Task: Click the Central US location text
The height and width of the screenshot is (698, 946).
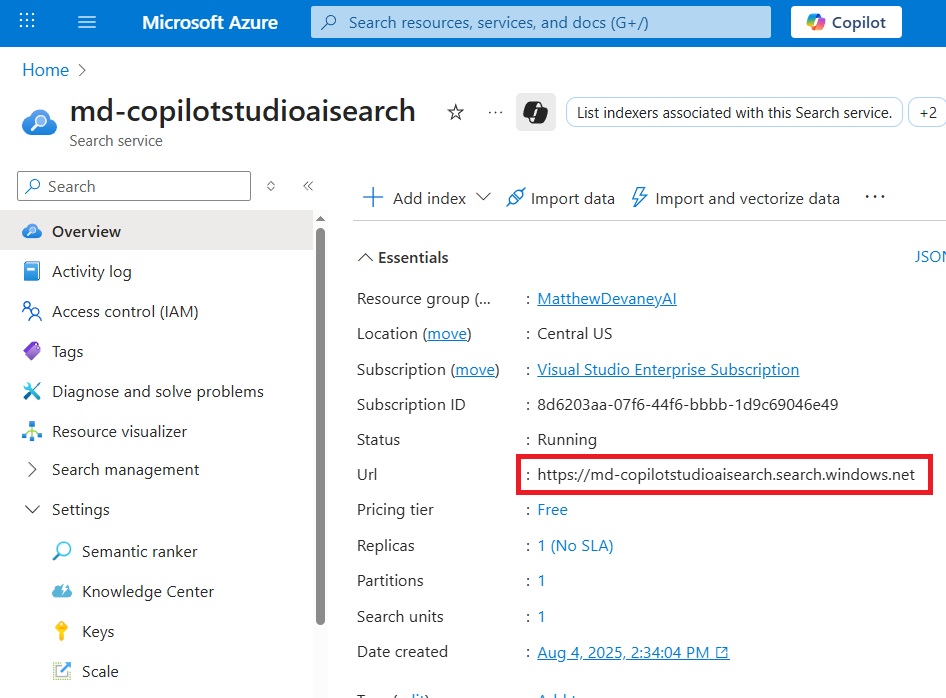Action: click(574, 334)
